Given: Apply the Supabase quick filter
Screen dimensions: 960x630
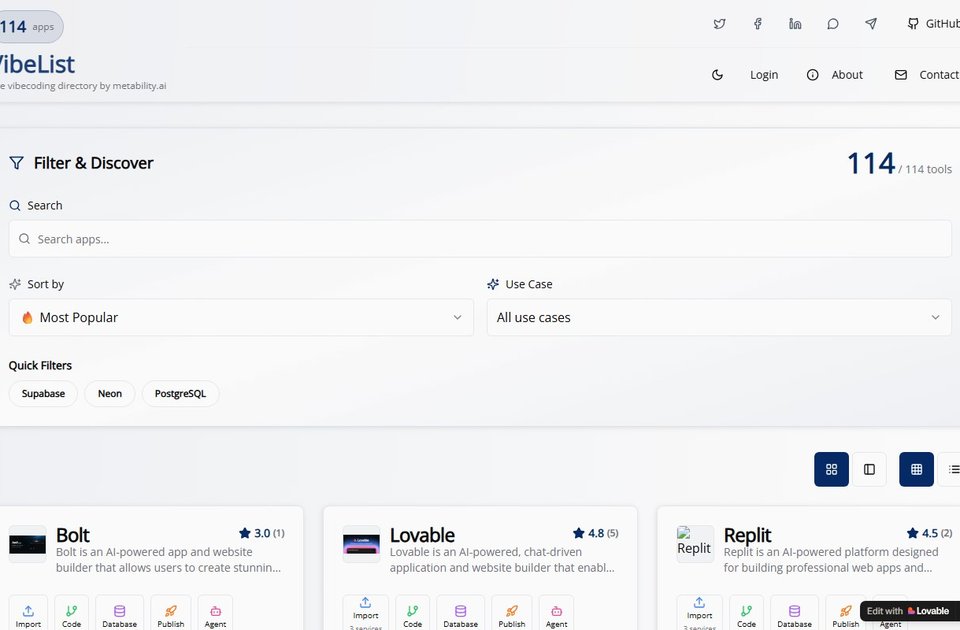Looking at the screenshot, I should click(x=43, y=394).
